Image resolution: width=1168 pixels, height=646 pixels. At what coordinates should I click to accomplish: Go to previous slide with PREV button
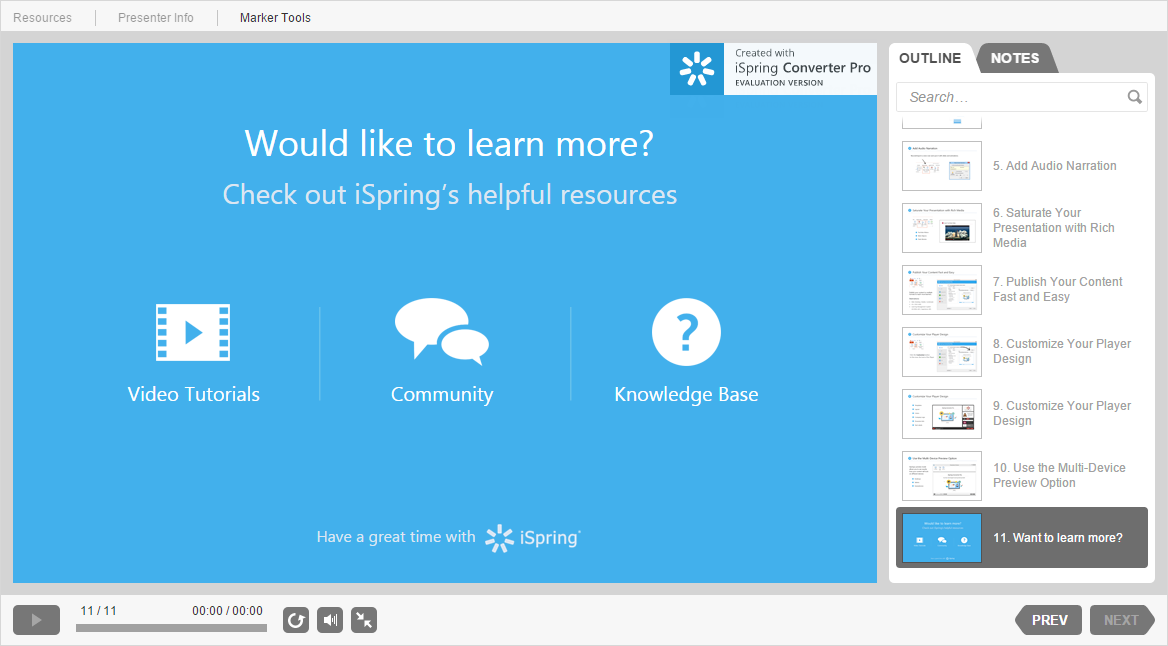coord(1048,620)
